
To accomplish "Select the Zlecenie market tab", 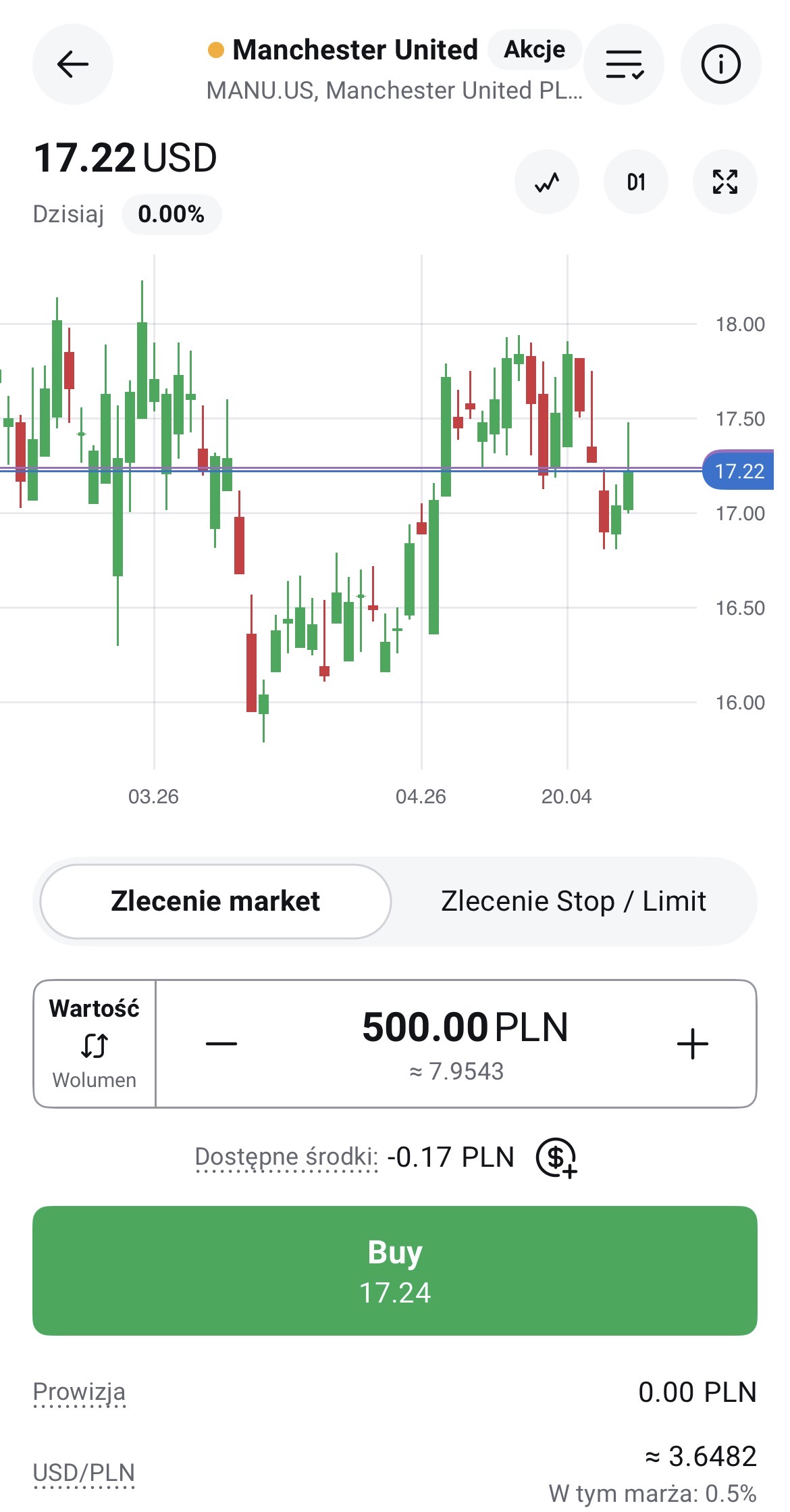I will (215, 901).
